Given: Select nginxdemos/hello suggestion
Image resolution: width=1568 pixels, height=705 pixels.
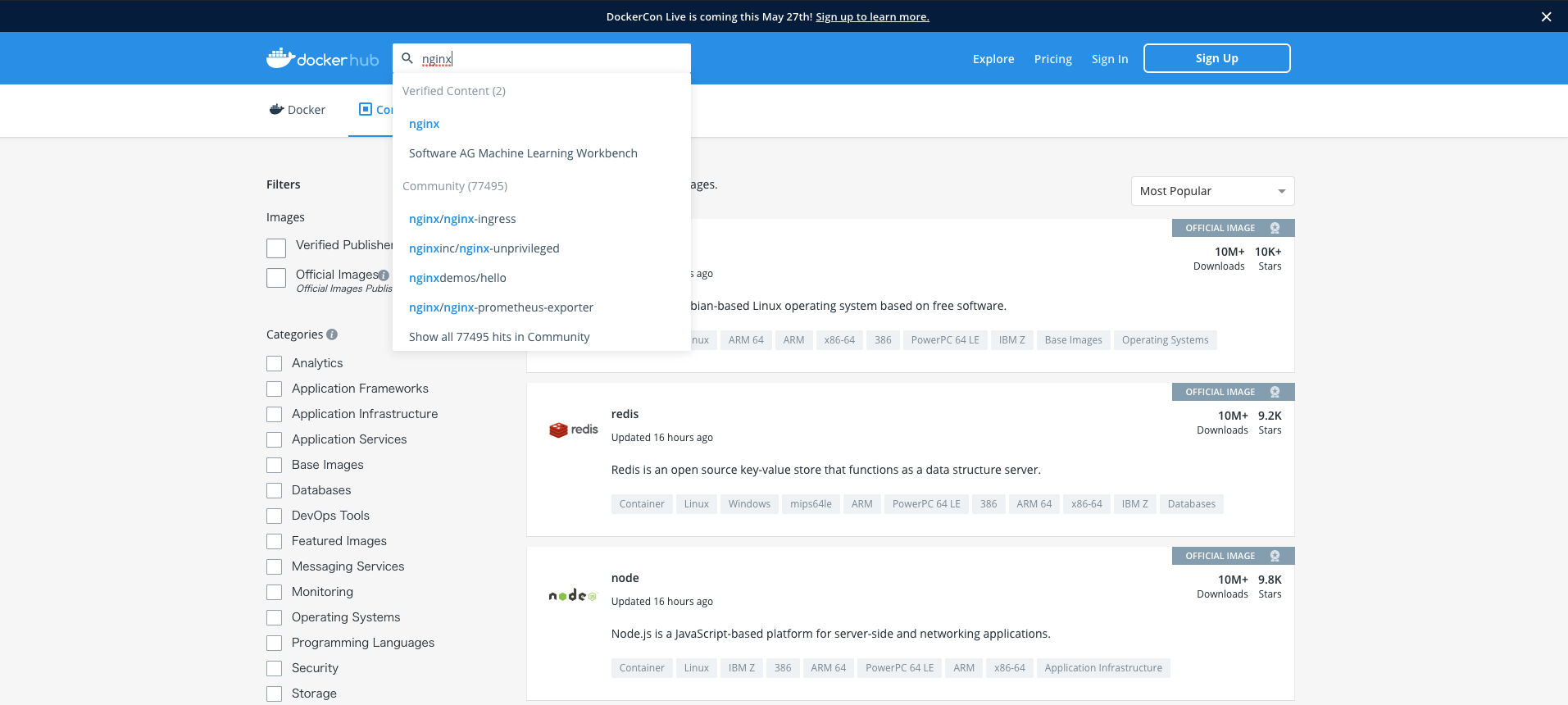Looking at the screenshot, I should click(542, 278).
